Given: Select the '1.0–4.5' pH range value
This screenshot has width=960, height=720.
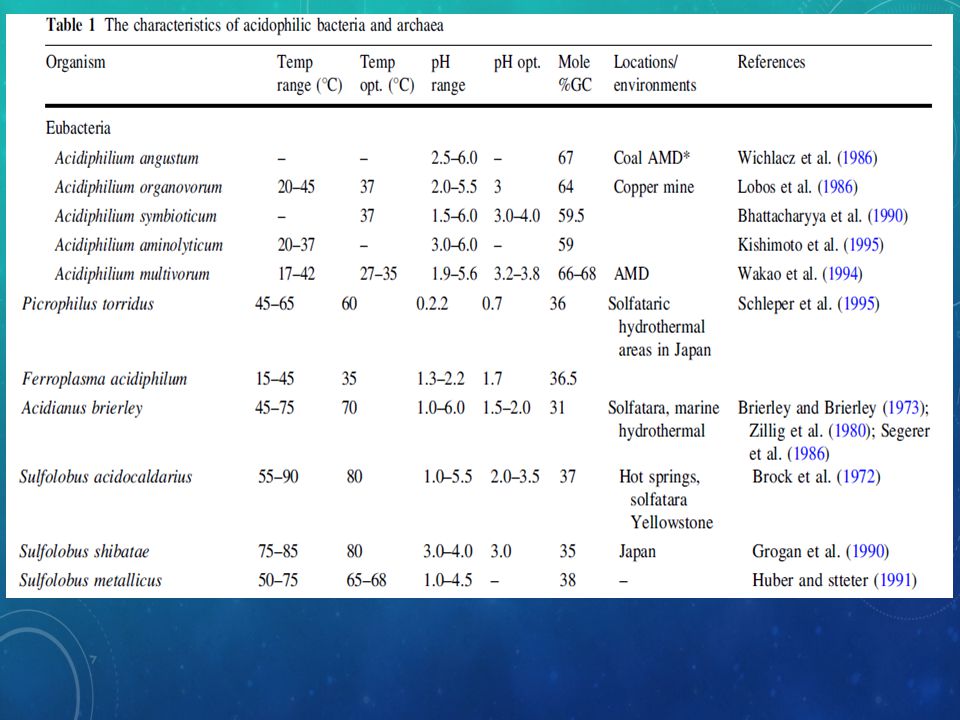Looking at the screenshot, I should click(448, 580).
